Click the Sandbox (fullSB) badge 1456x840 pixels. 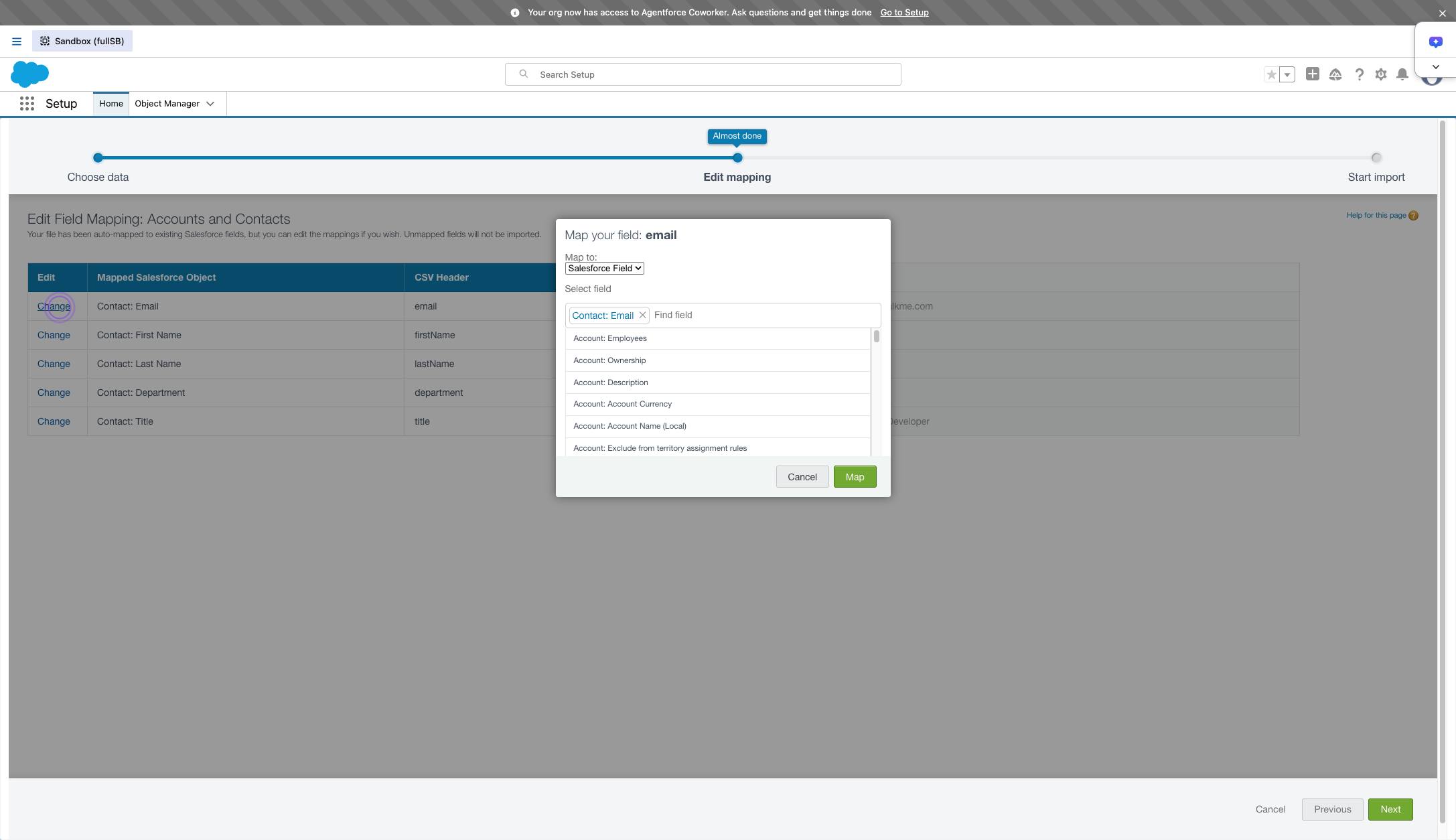tap(82, 42)
